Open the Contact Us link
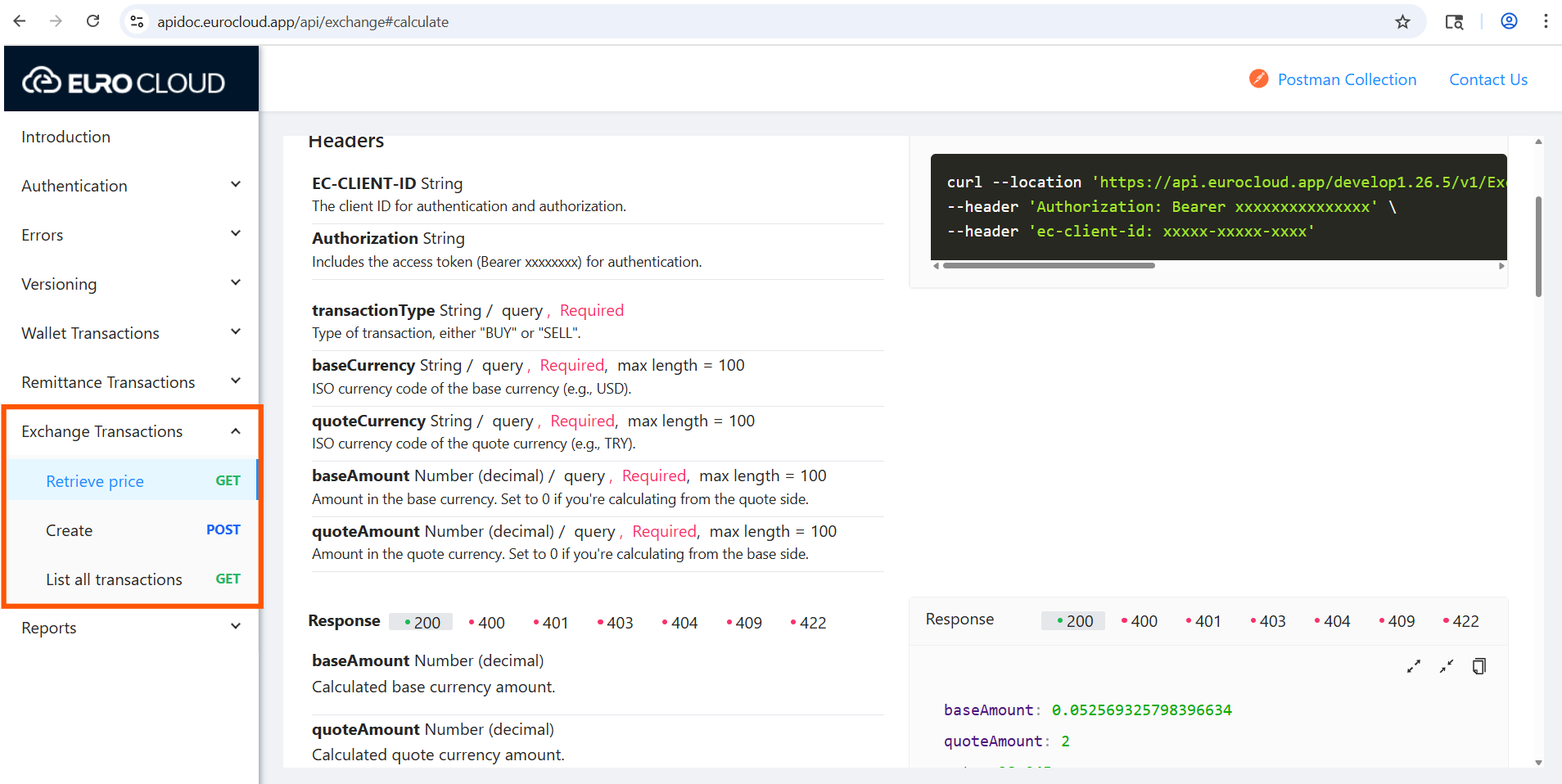Screen dimensions: 1562x784 pos(1488,79)
